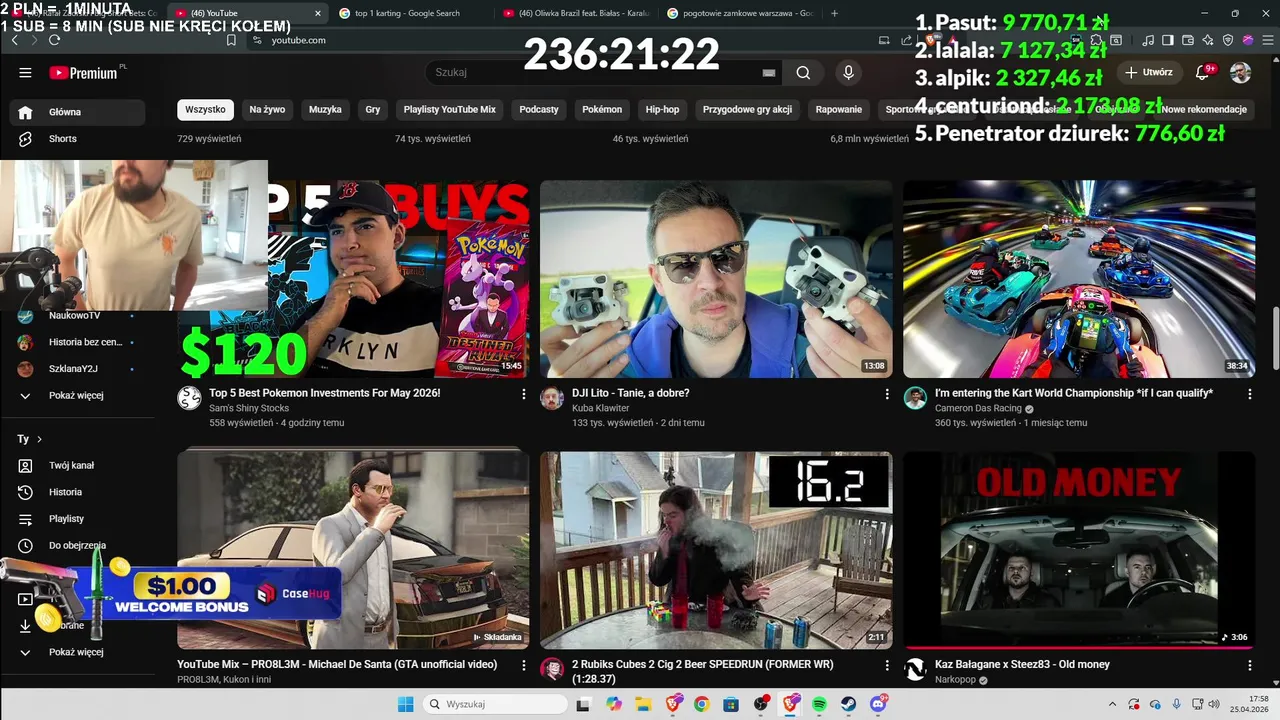
Task: Select the Hip-hop filter chip
Action: pos(662,109)
